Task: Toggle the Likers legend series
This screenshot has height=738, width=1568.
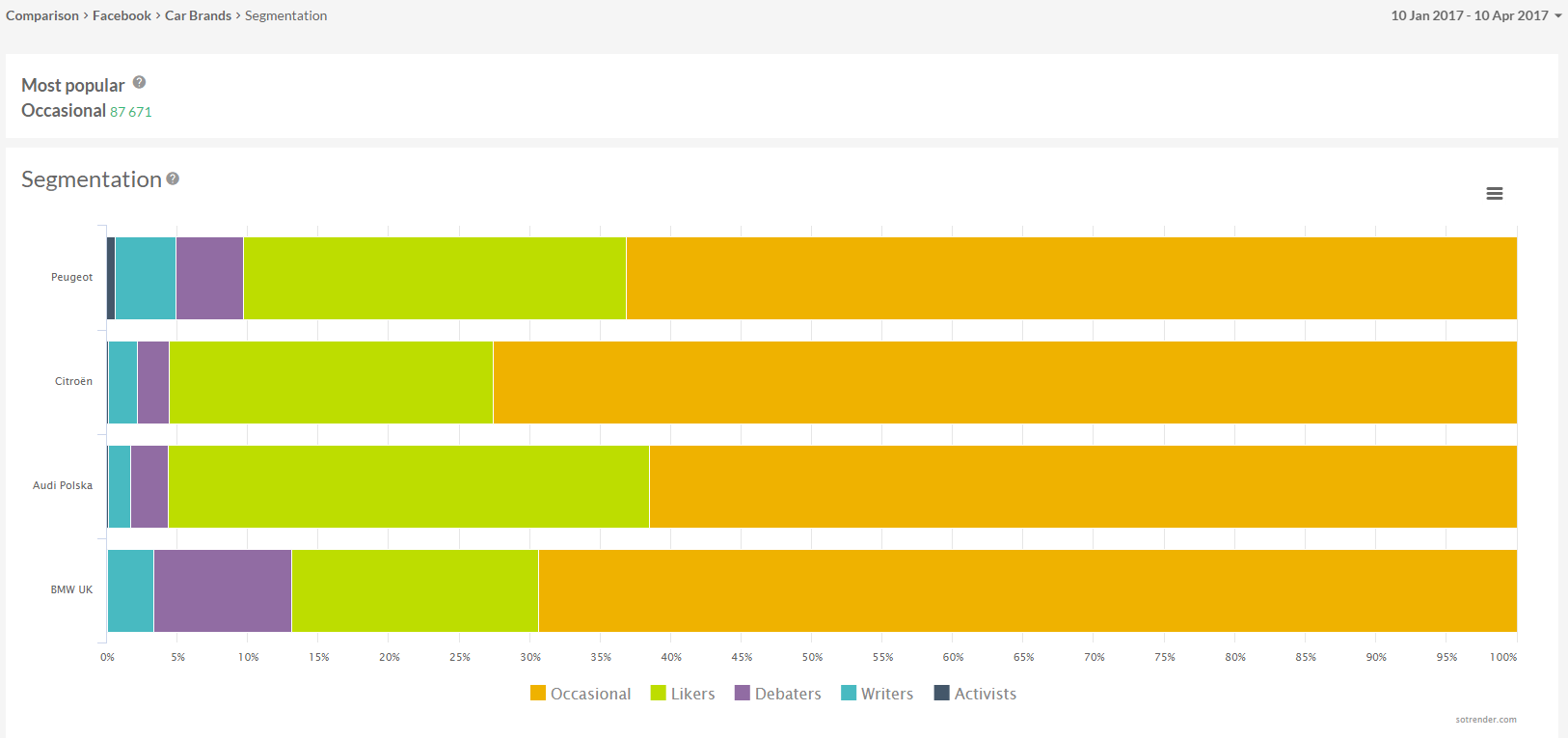Action: coord(683,694)
